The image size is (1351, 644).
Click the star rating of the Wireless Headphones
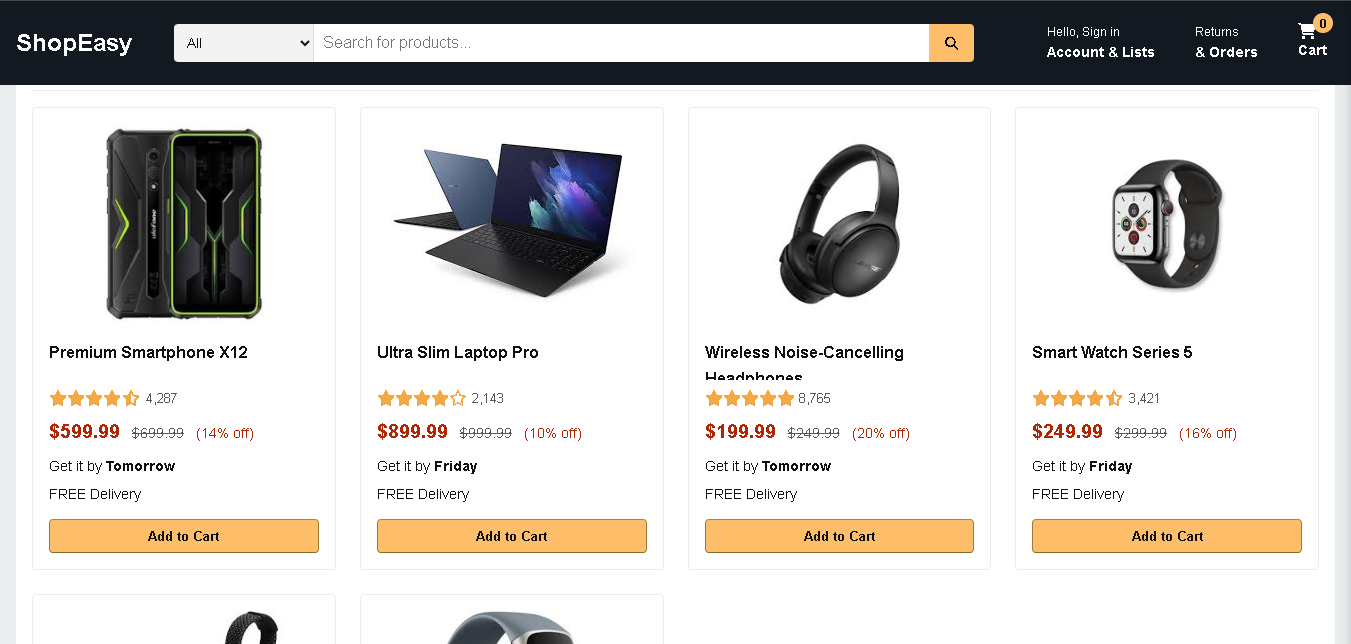749,398
